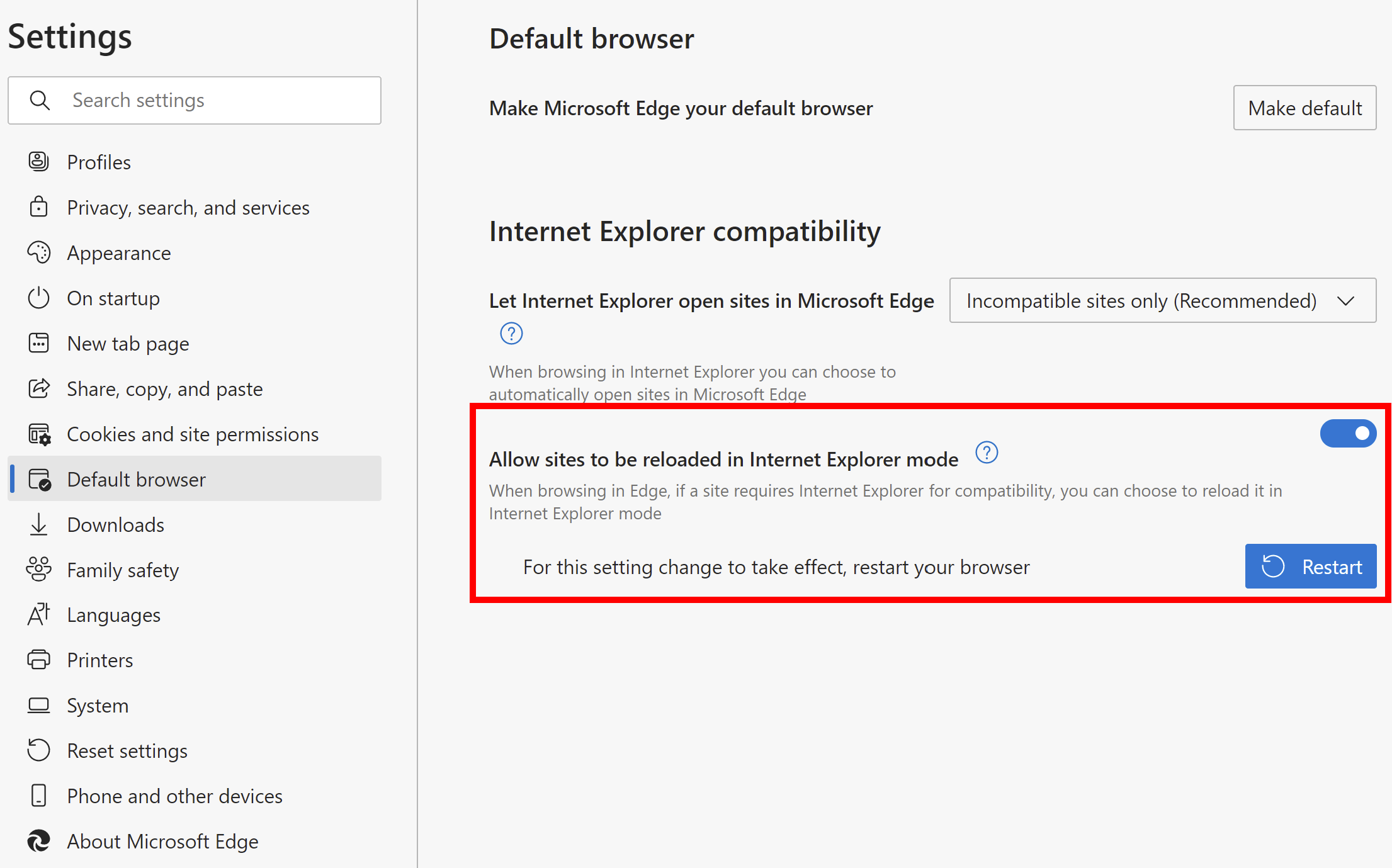The image size is (1392, 868).
Task: Click the About Microsoft Edge logo icon
Action: [x=38, y=841]
